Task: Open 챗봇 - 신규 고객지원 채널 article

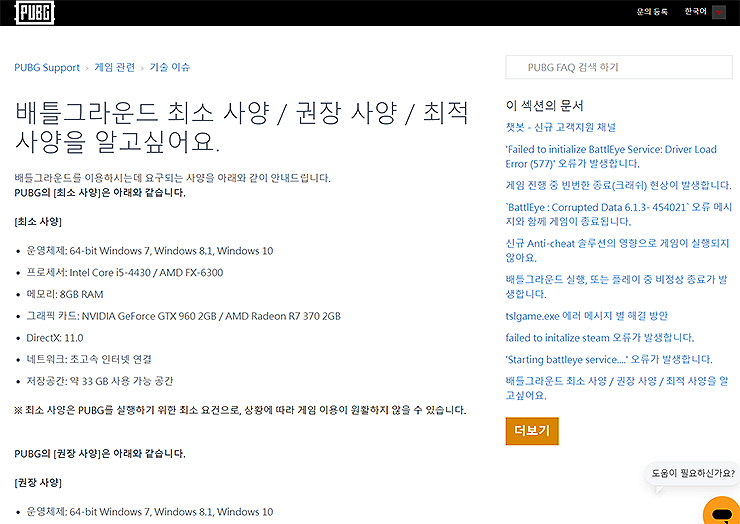Action: click(x=560, y=127)
